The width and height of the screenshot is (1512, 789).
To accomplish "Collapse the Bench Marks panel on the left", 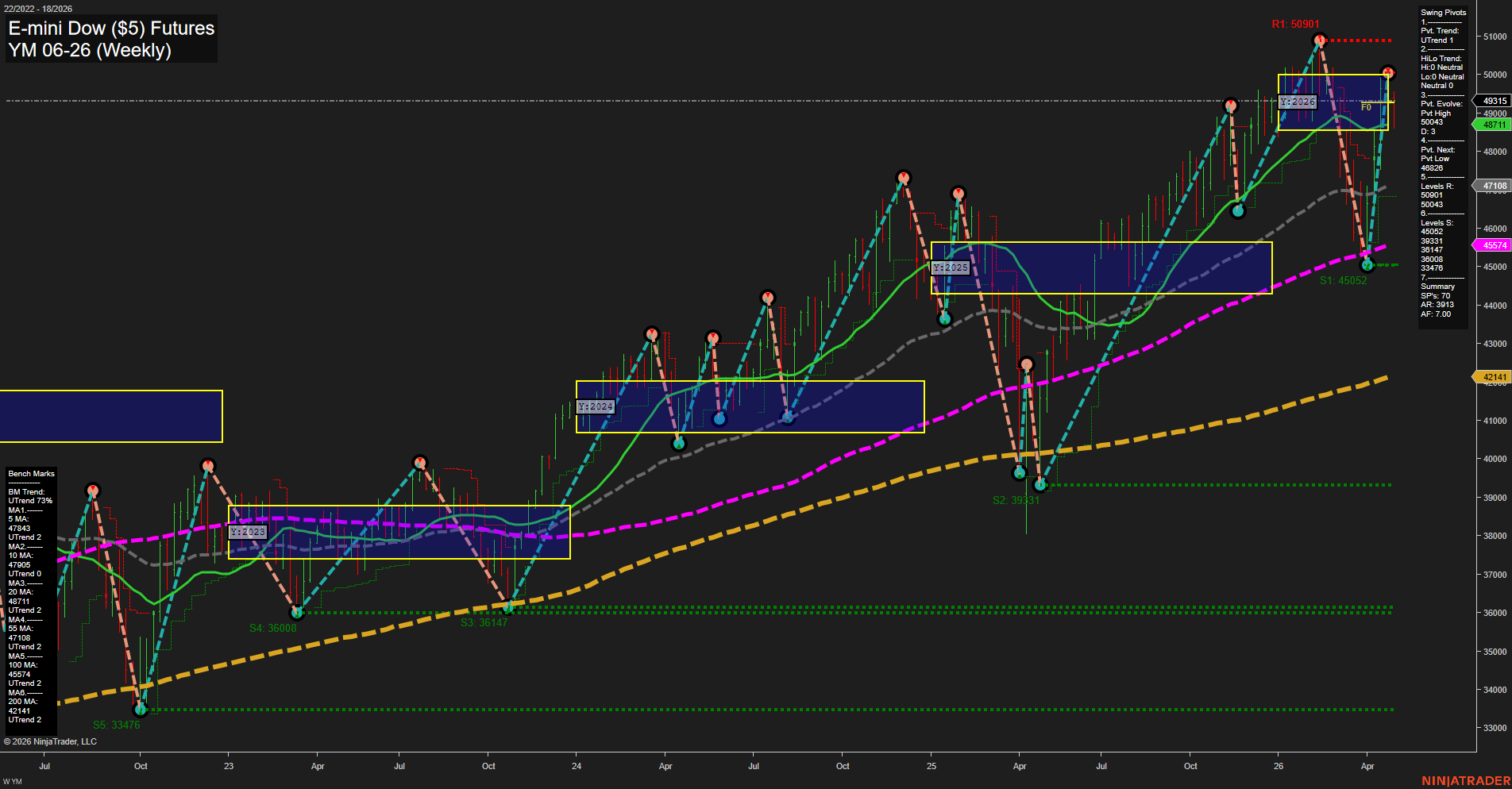I will click(30, 473).
